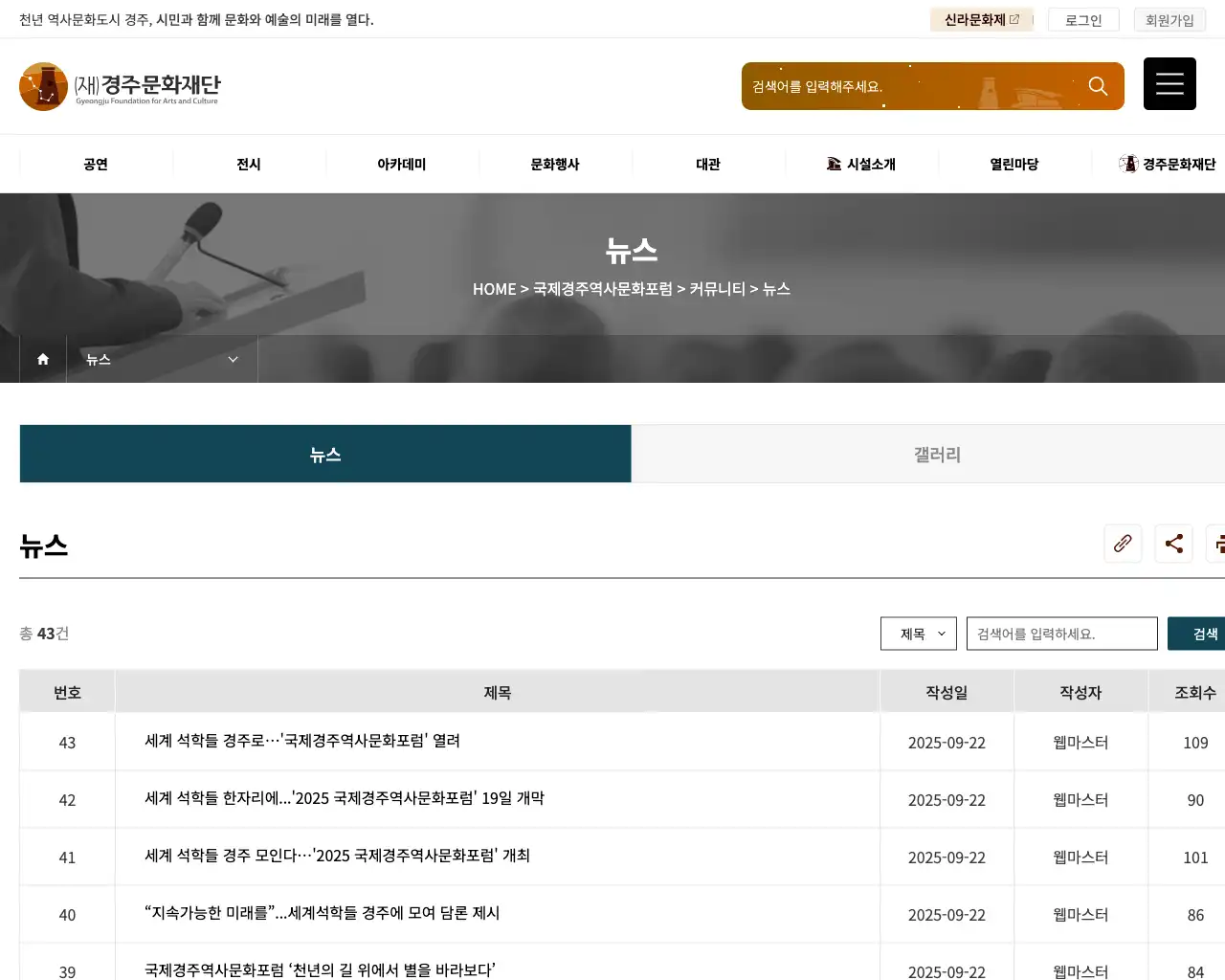Click the 로그인 button

coord(1082,18)
